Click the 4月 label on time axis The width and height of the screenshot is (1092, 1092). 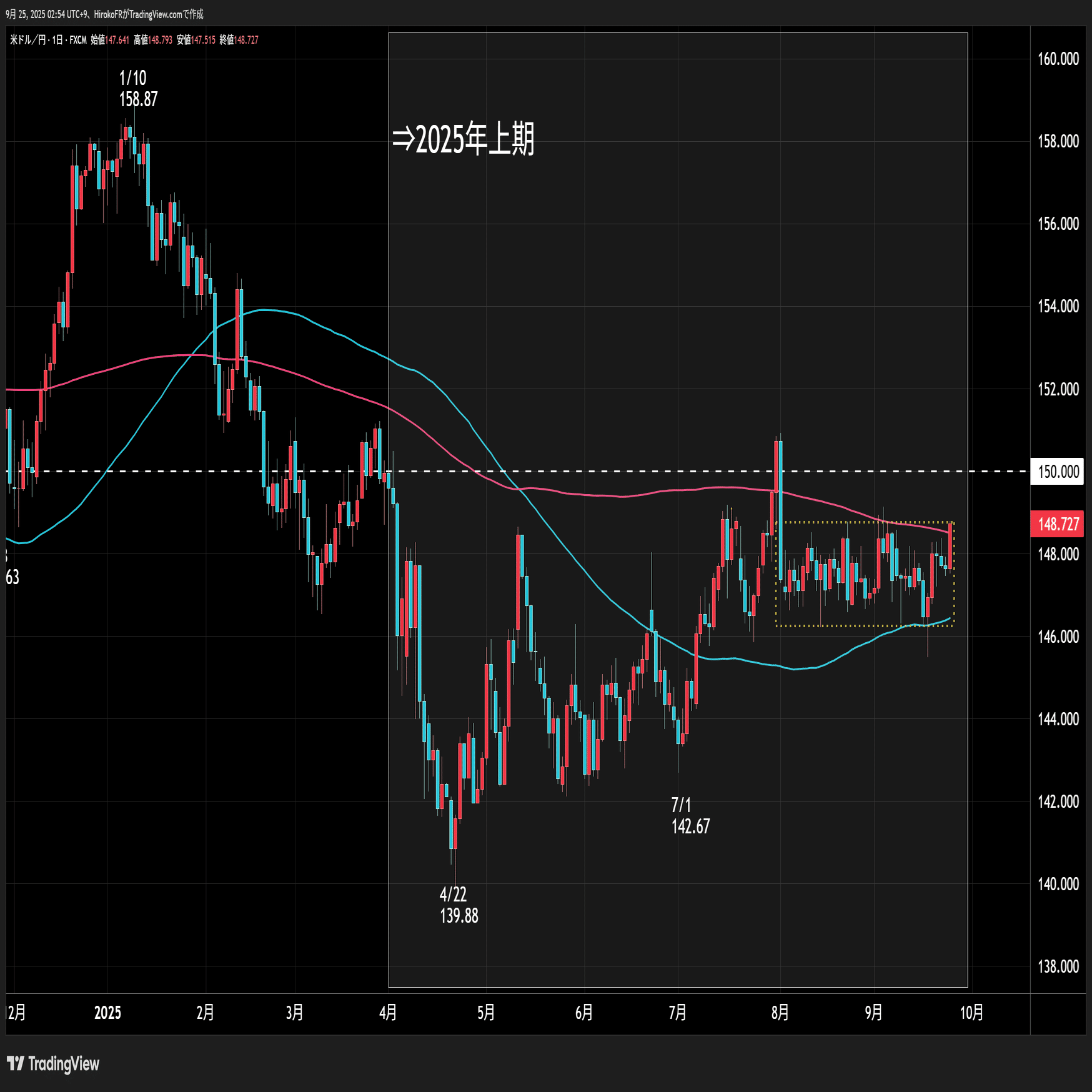(x=388, y=1013)
